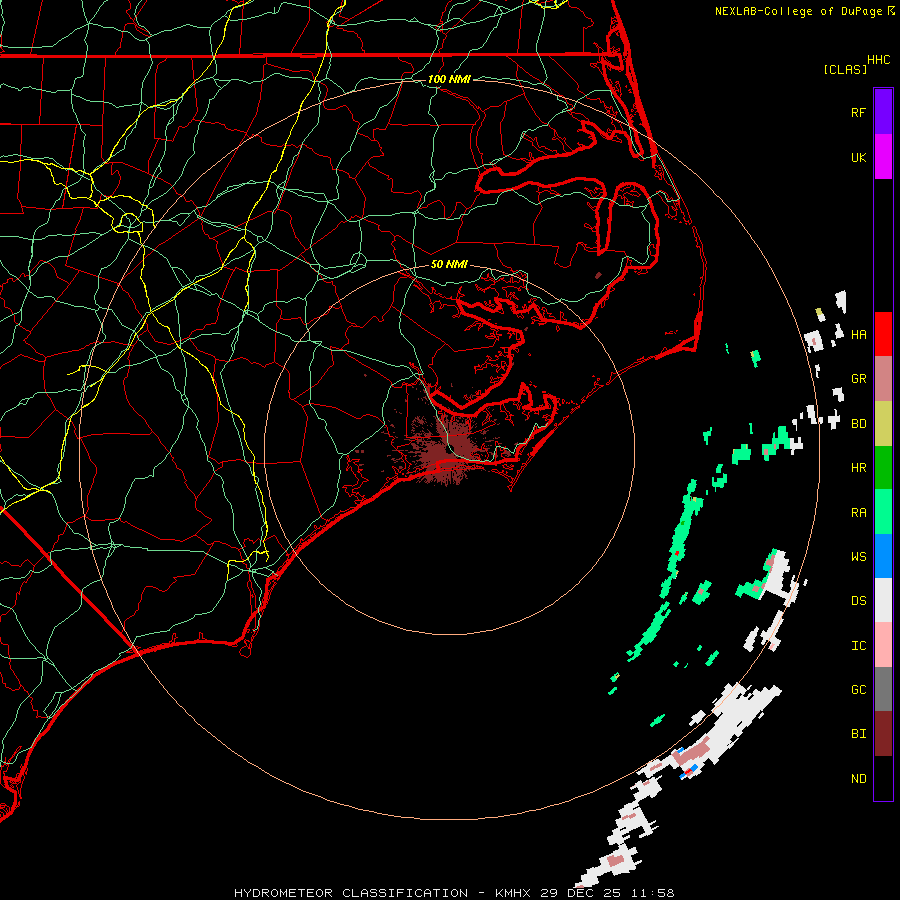Viewport: 900px width, 900px height.
Task: Click the Hydrometeor Classification title text
Action: (x=351, y=893)
